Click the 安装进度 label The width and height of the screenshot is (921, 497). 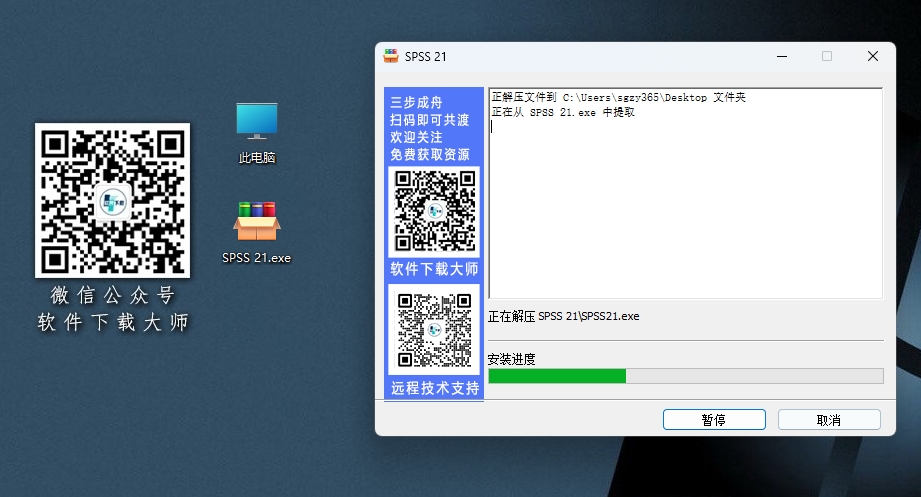(512, 359)
